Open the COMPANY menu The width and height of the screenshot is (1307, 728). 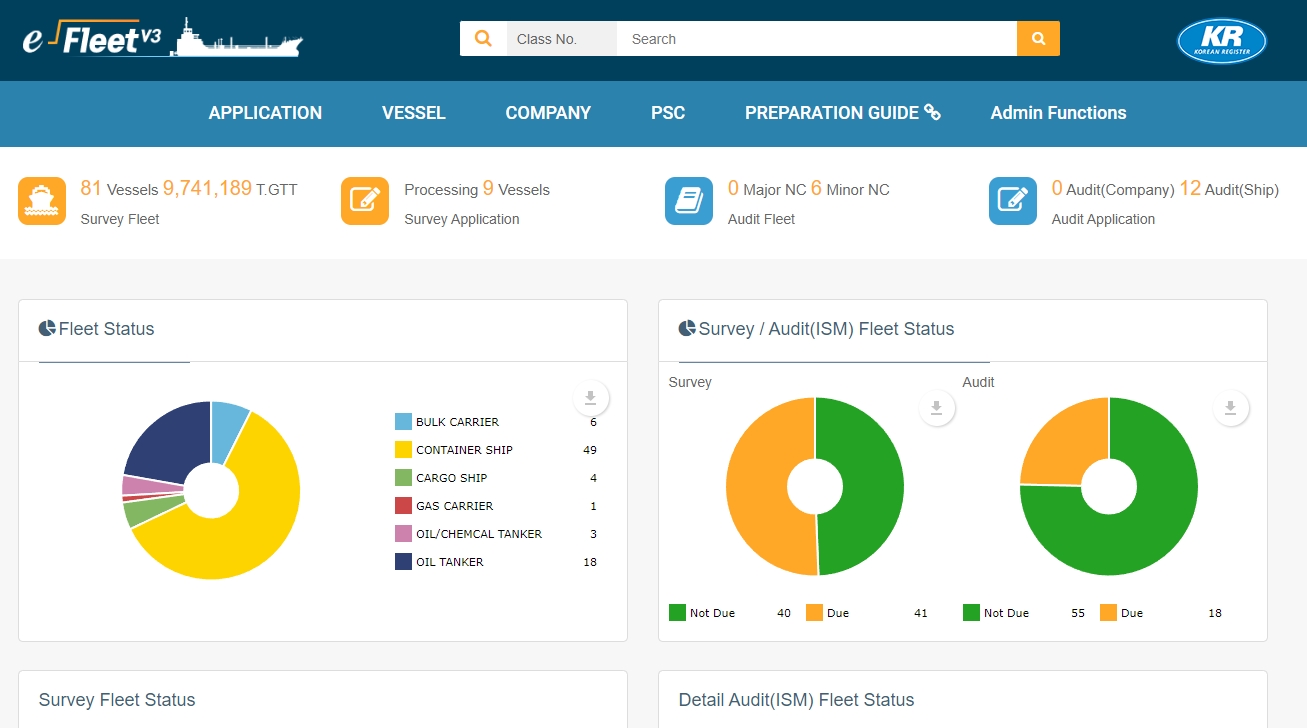(548, 113)
